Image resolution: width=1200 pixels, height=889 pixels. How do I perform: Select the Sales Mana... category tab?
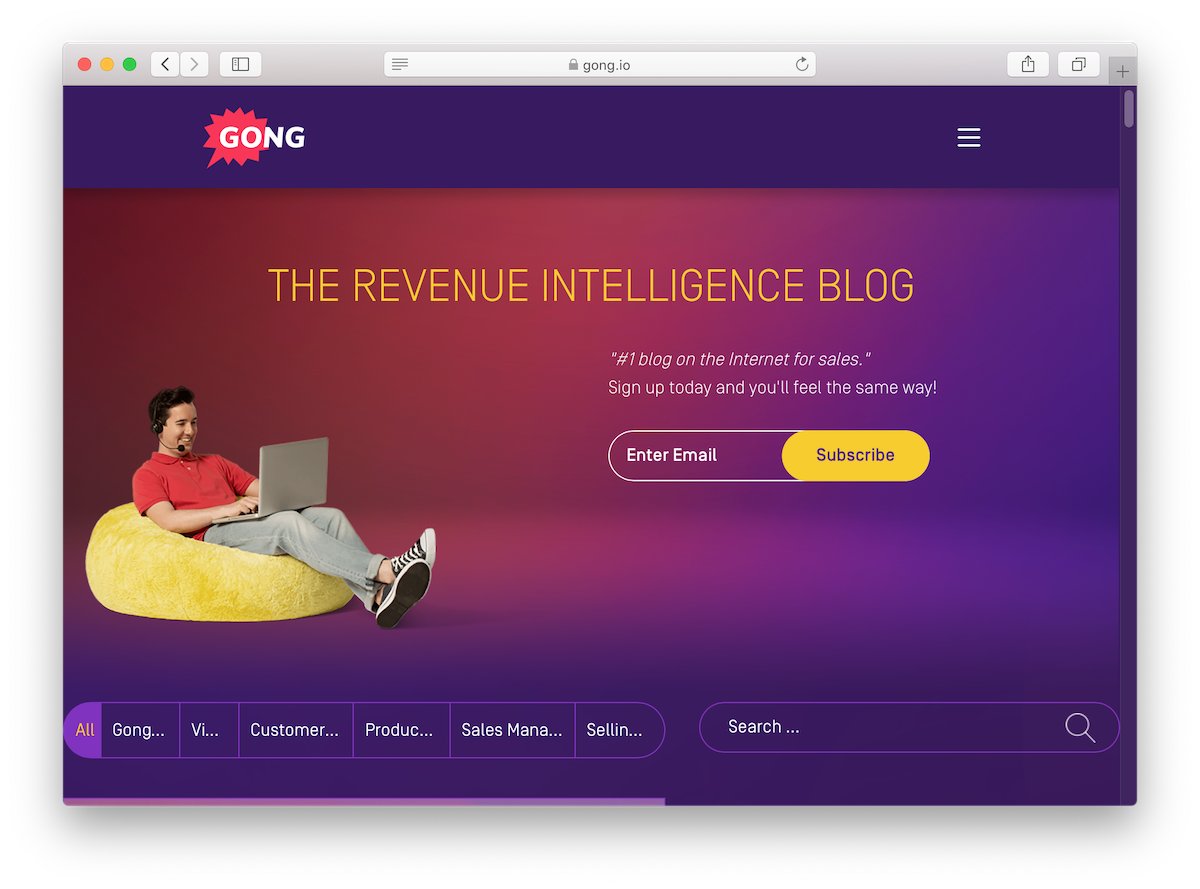[512, 730]
